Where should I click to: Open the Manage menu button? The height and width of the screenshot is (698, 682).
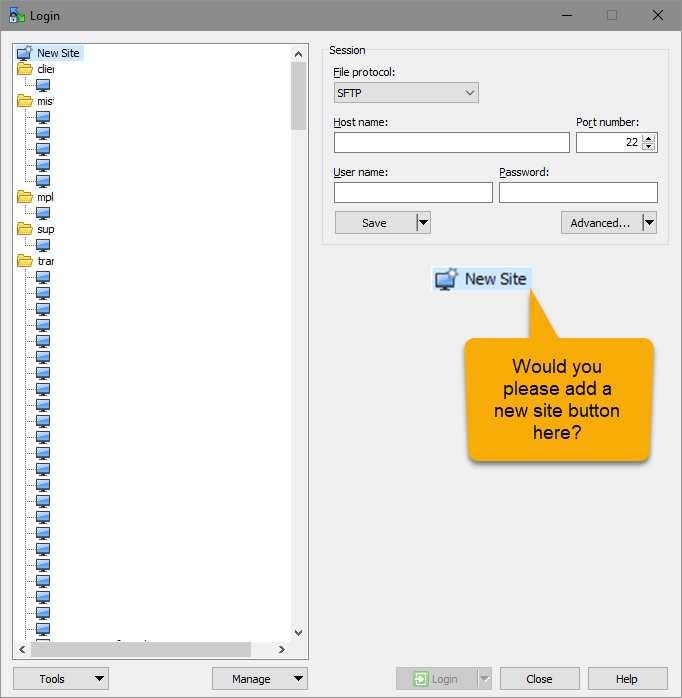259,679
